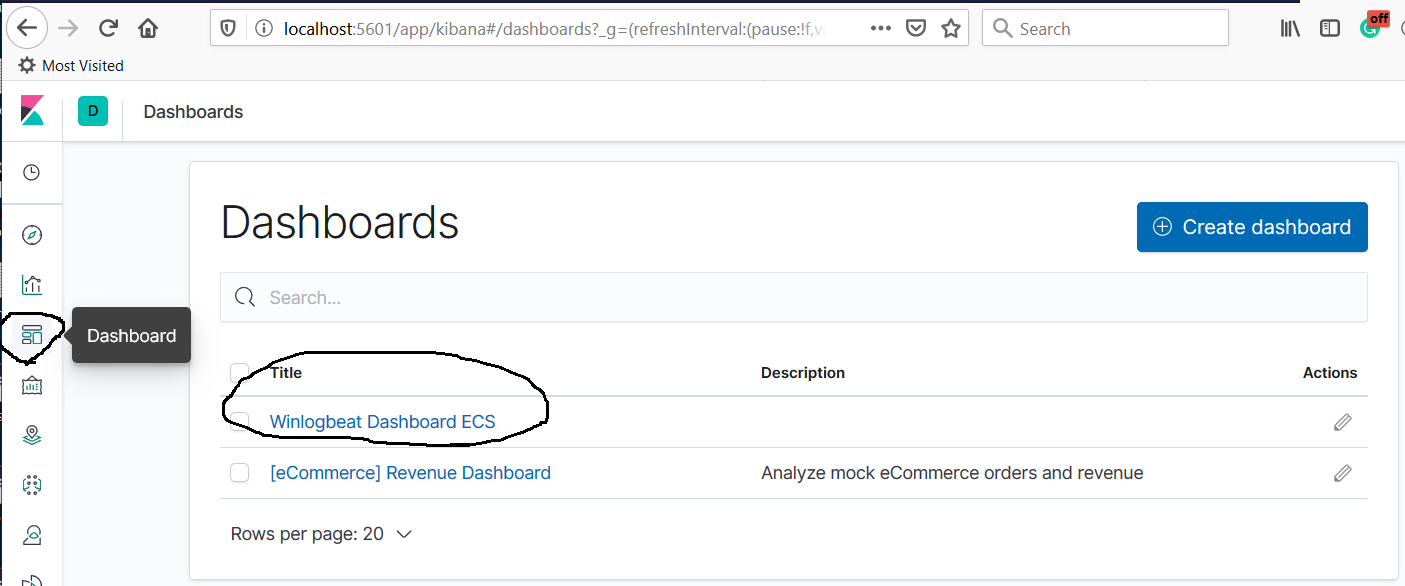This screenshot has height=586, width=1405.
Task: Edit eCommerce Revenue Dashboard pencil icon
Action: pos(1343,472)
